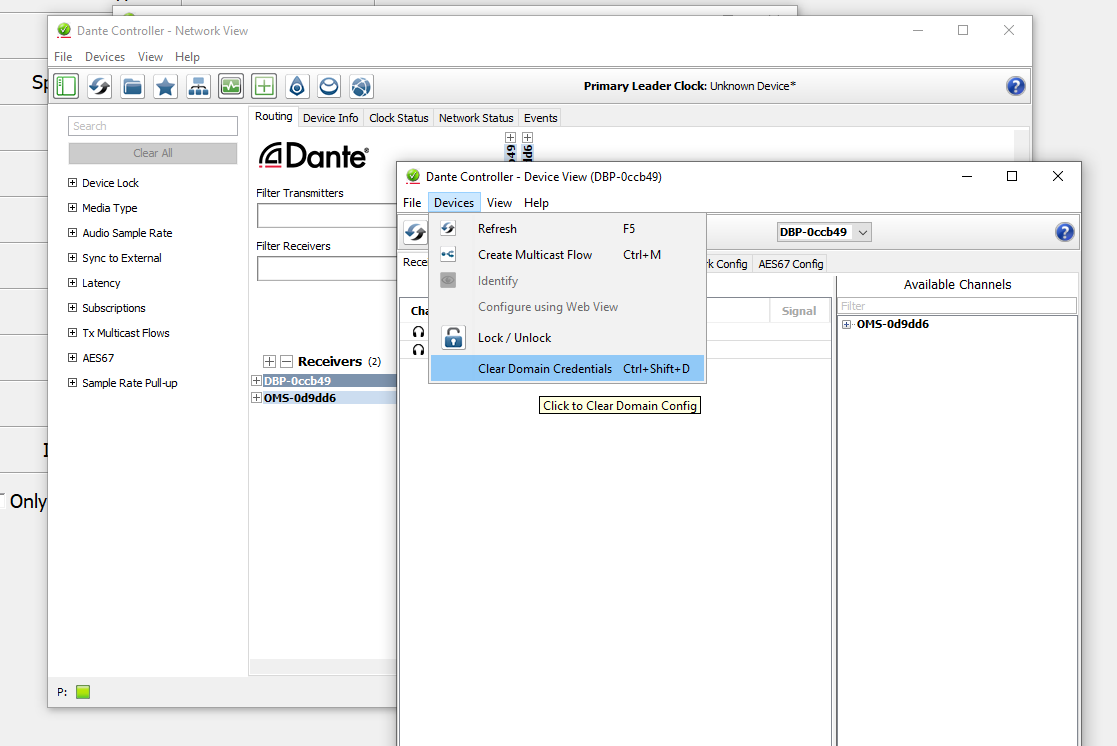1117x746 pixels.
Task: Expand OMS-0d9dd6 in Available Channels
Action: [847, 324]
